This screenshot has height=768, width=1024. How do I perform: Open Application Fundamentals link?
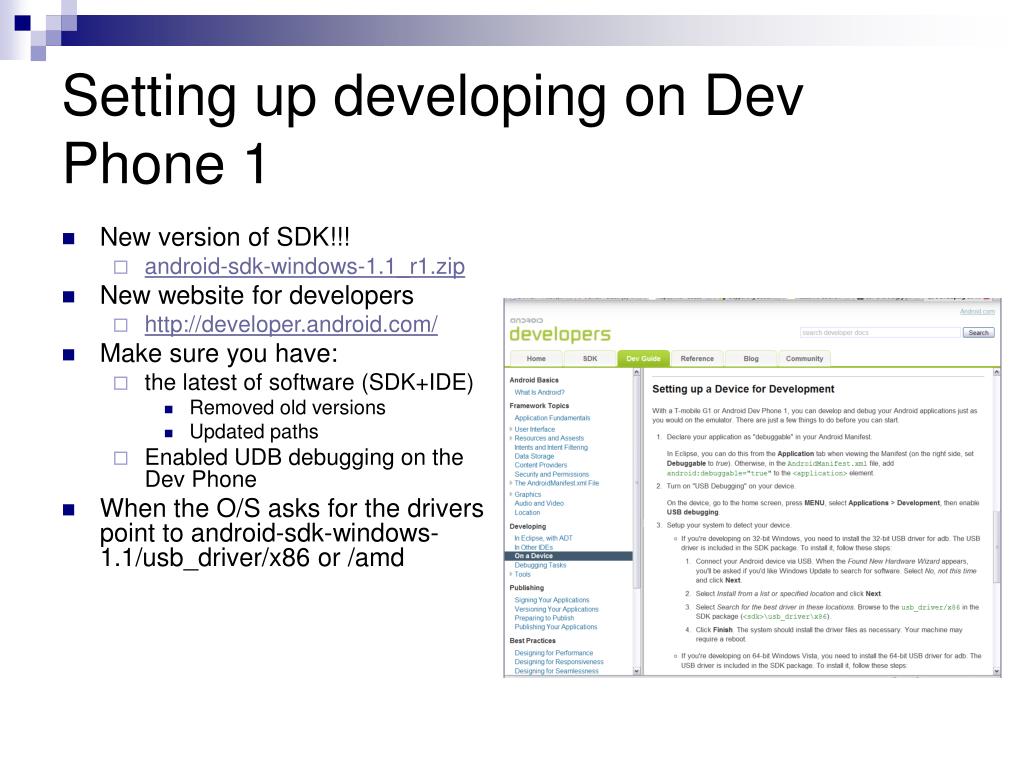click(552, 418)
